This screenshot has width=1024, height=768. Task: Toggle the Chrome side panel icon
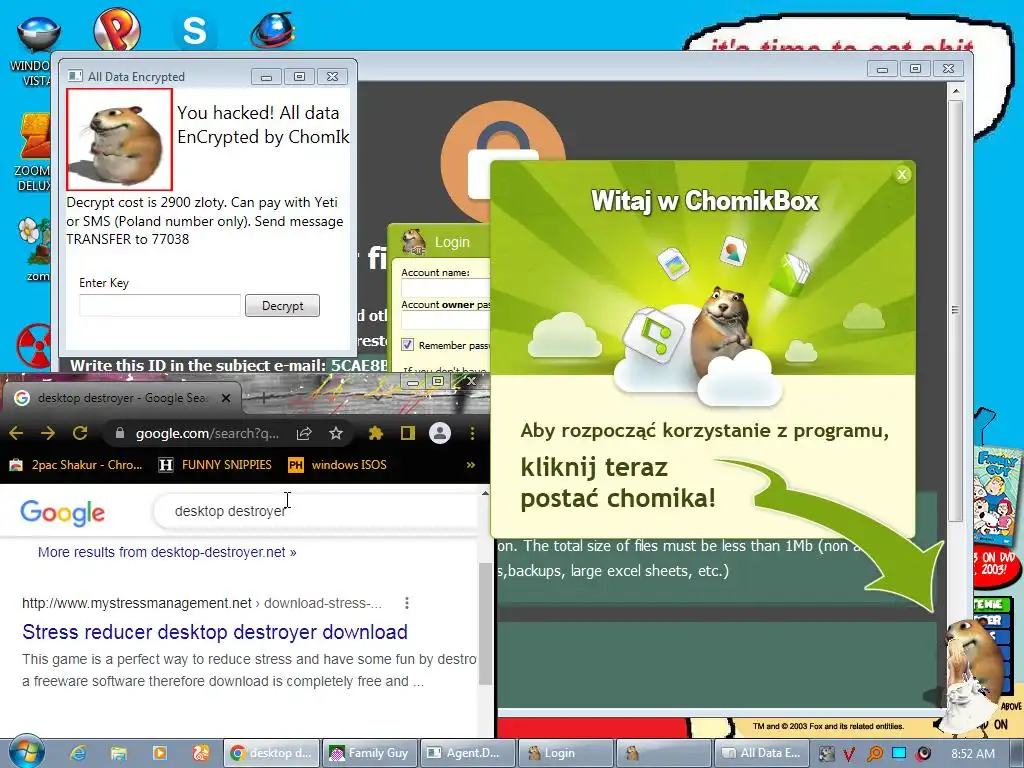(x=408, y=433)
